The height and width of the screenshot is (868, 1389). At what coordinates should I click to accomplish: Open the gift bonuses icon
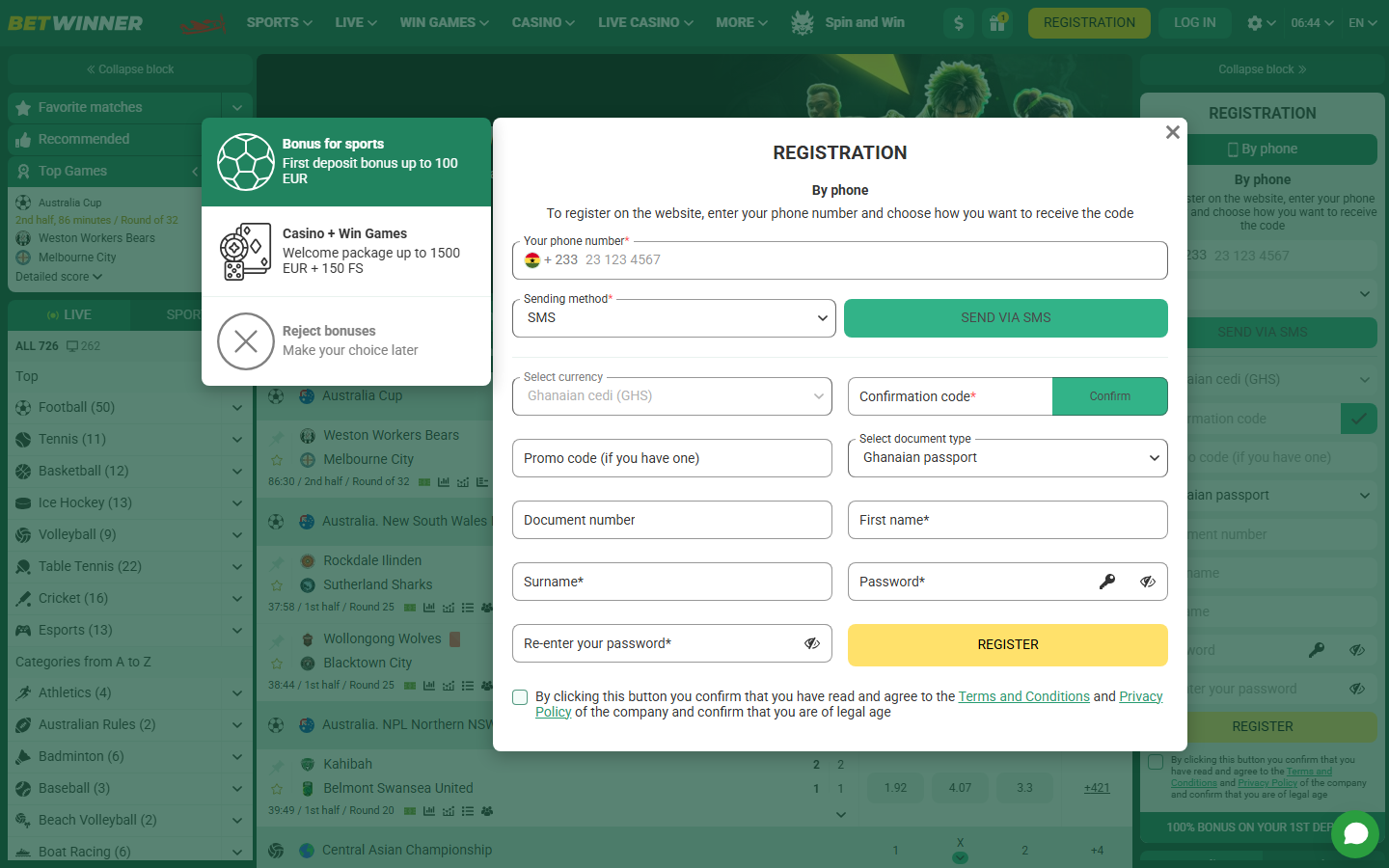(997, 23)
